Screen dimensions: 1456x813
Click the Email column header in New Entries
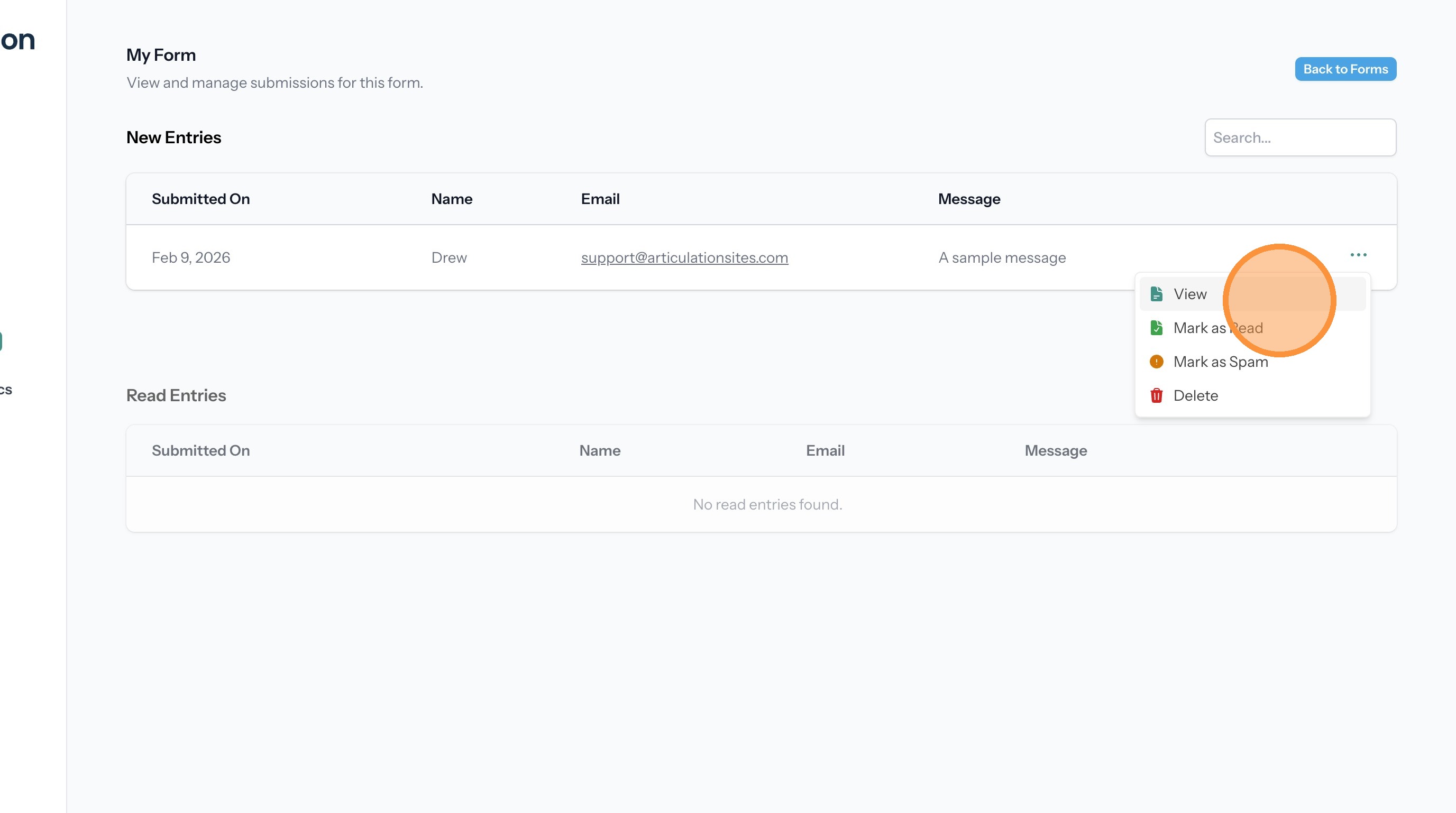pyautogui.click(x=600, y=199)
